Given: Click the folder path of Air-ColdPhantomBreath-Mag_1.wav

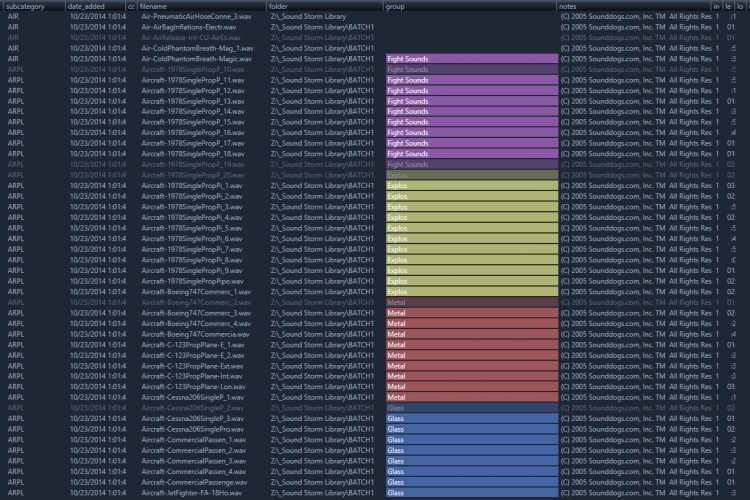Looking at the screenshot, I should [322, 48].
